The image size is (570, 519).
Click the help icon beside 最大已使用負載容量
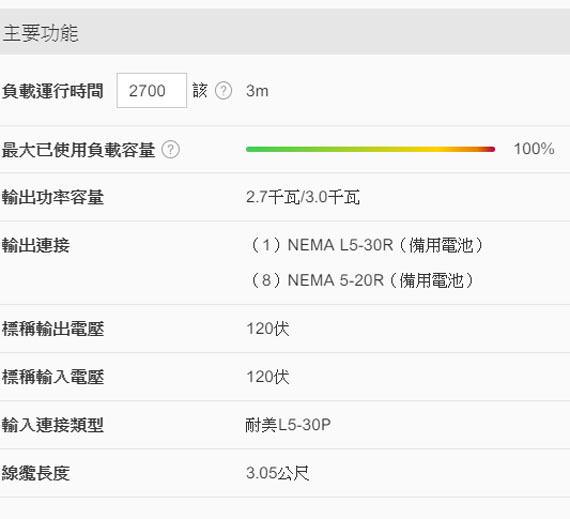pyautogui.click(x=170, y=149)
